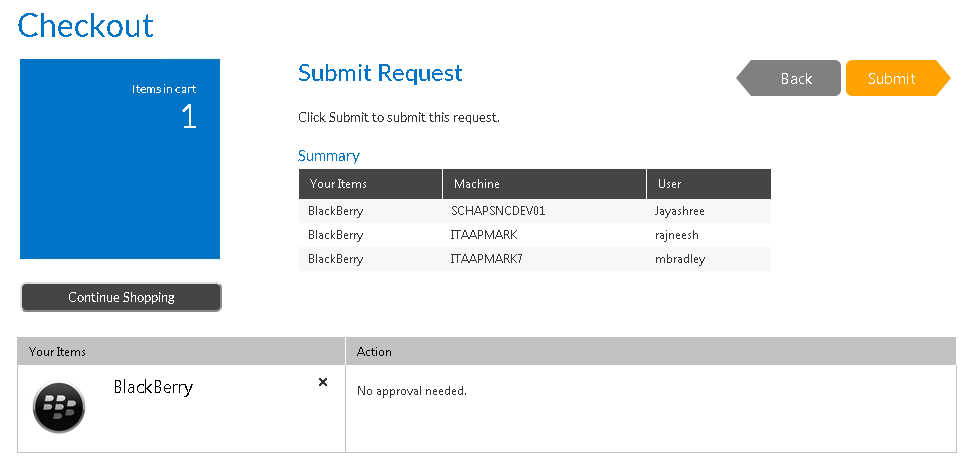Remove BlackBerry from the cart with the X
This screenshot has height=458, width=961.
pyautogui.click(x=323, y=382)
